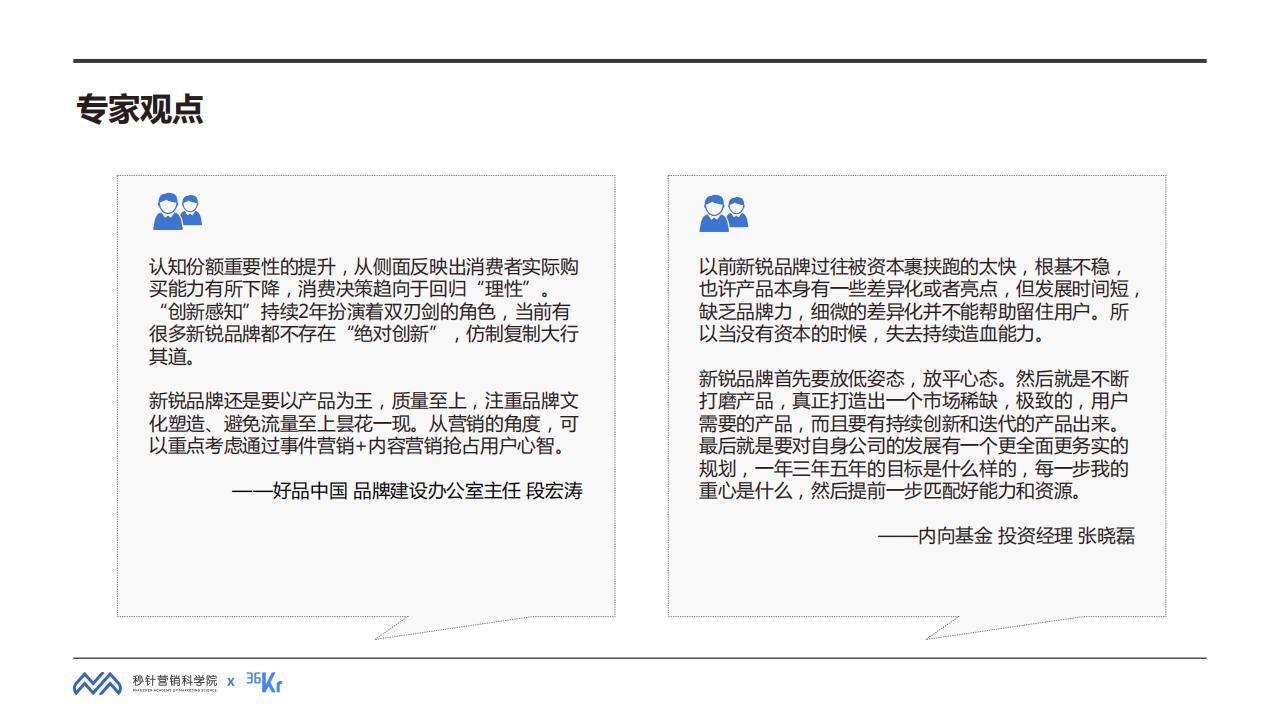
Task: Select the thick dark line above title
Action: [x=640, y=61]
